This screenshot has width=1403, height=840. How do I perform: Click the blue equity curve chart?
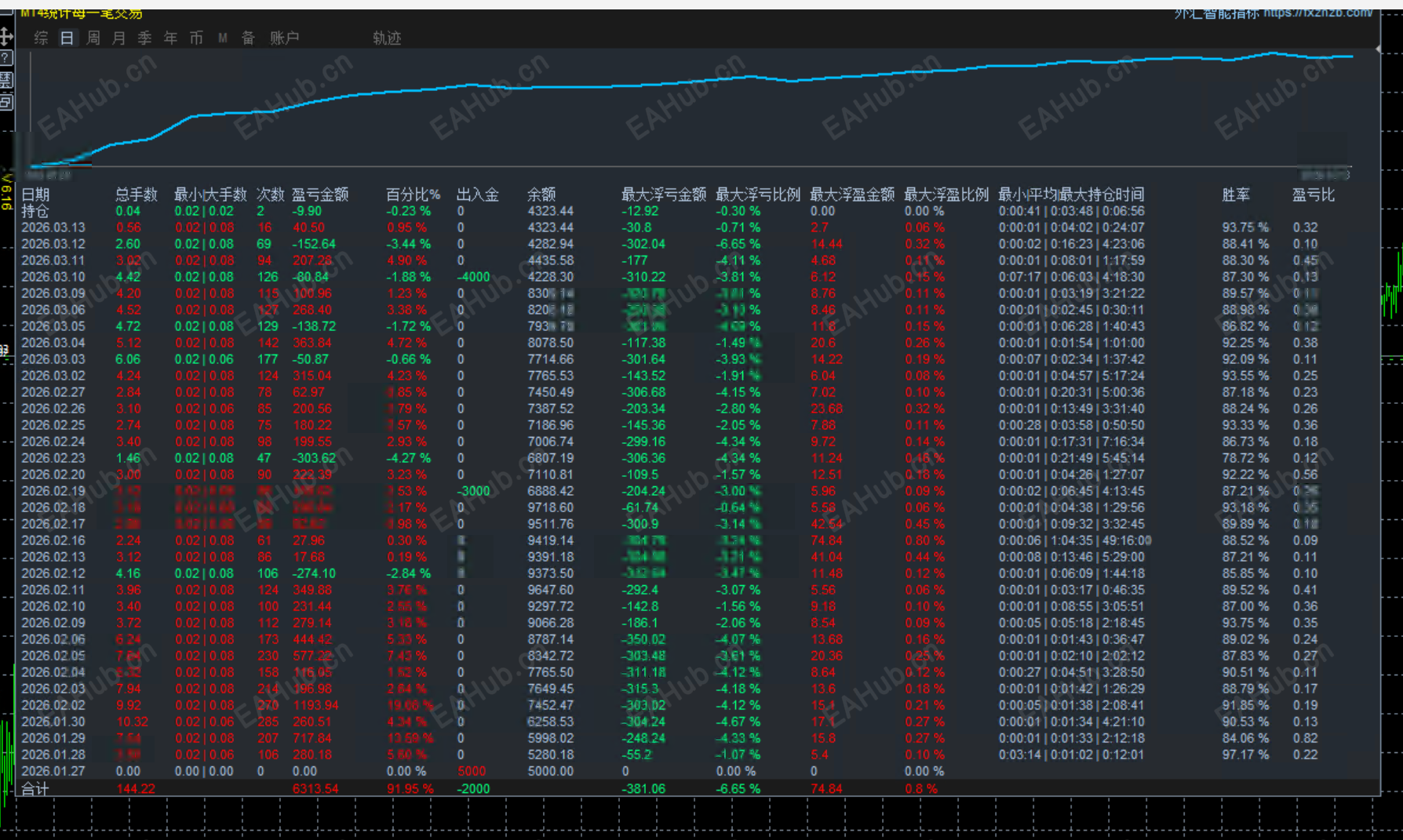(691, 110)
